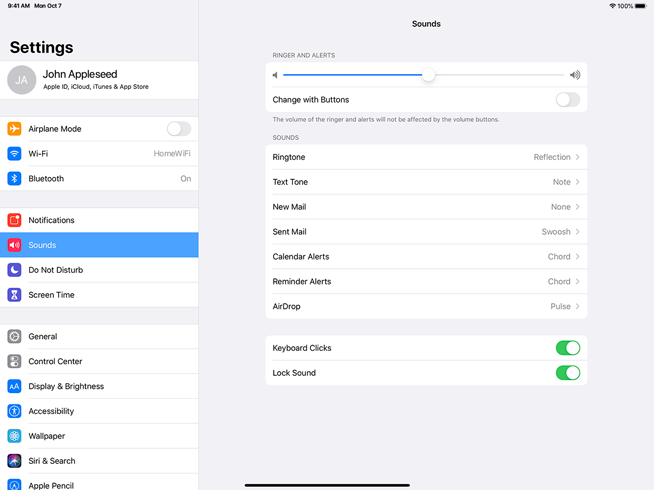Tap the General gear icon
Viewport: 654px width, 490px height.
click(14, 336)
